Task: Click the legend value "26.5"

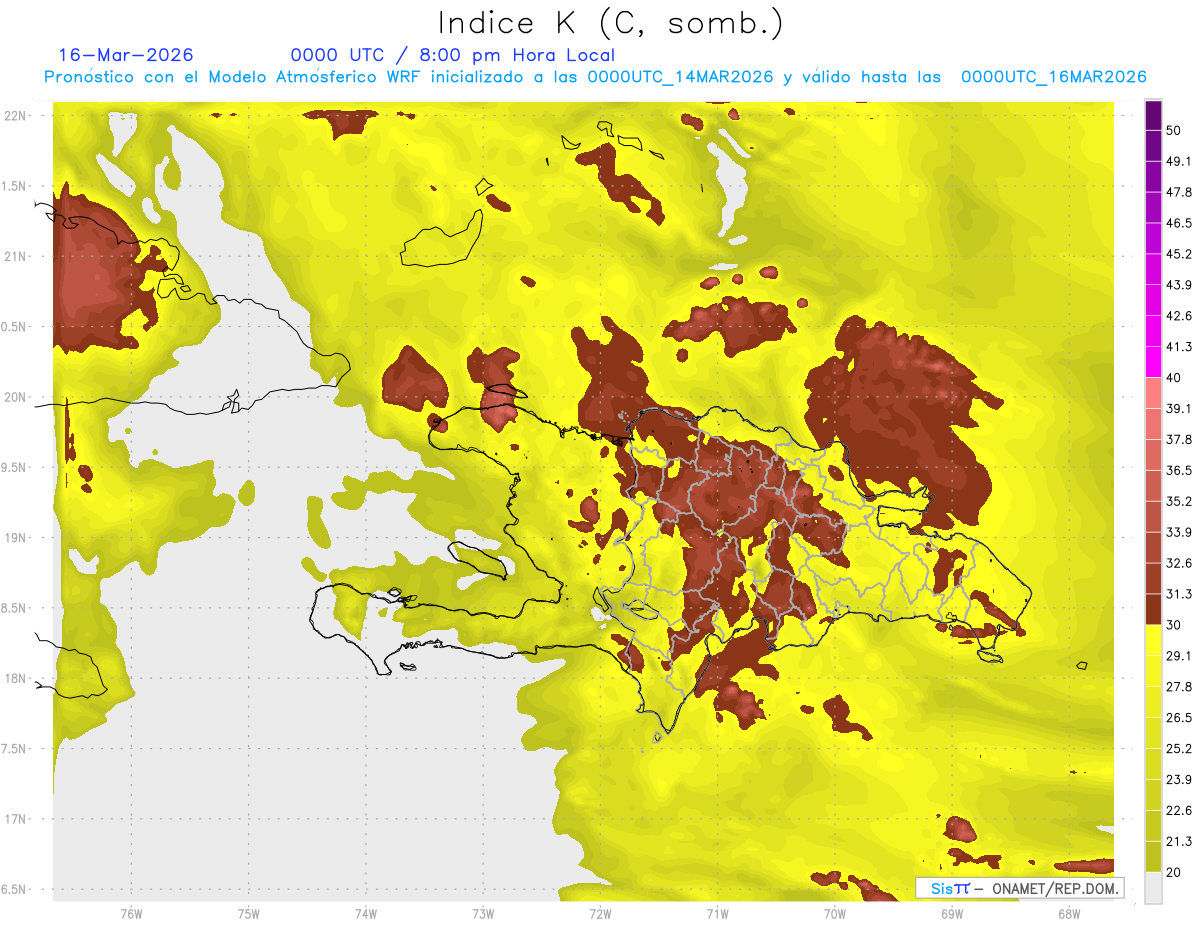Action: pyautogui.click(x=1179, y=718)
